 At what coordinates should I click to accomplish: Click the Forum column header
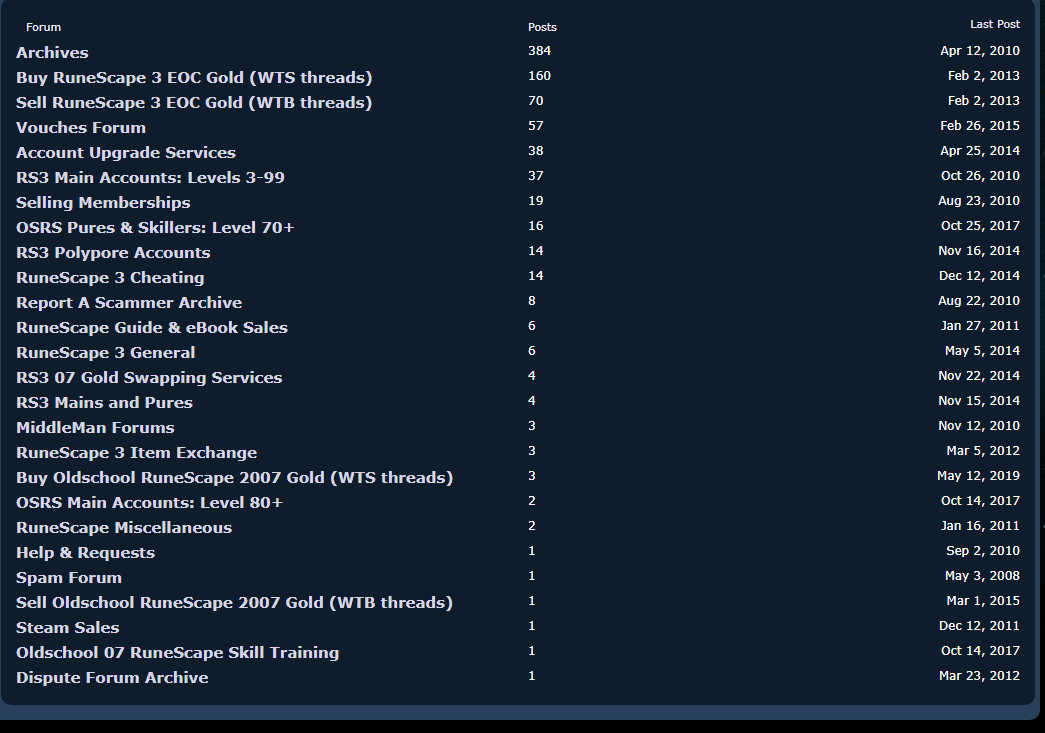tap(43, 27)
